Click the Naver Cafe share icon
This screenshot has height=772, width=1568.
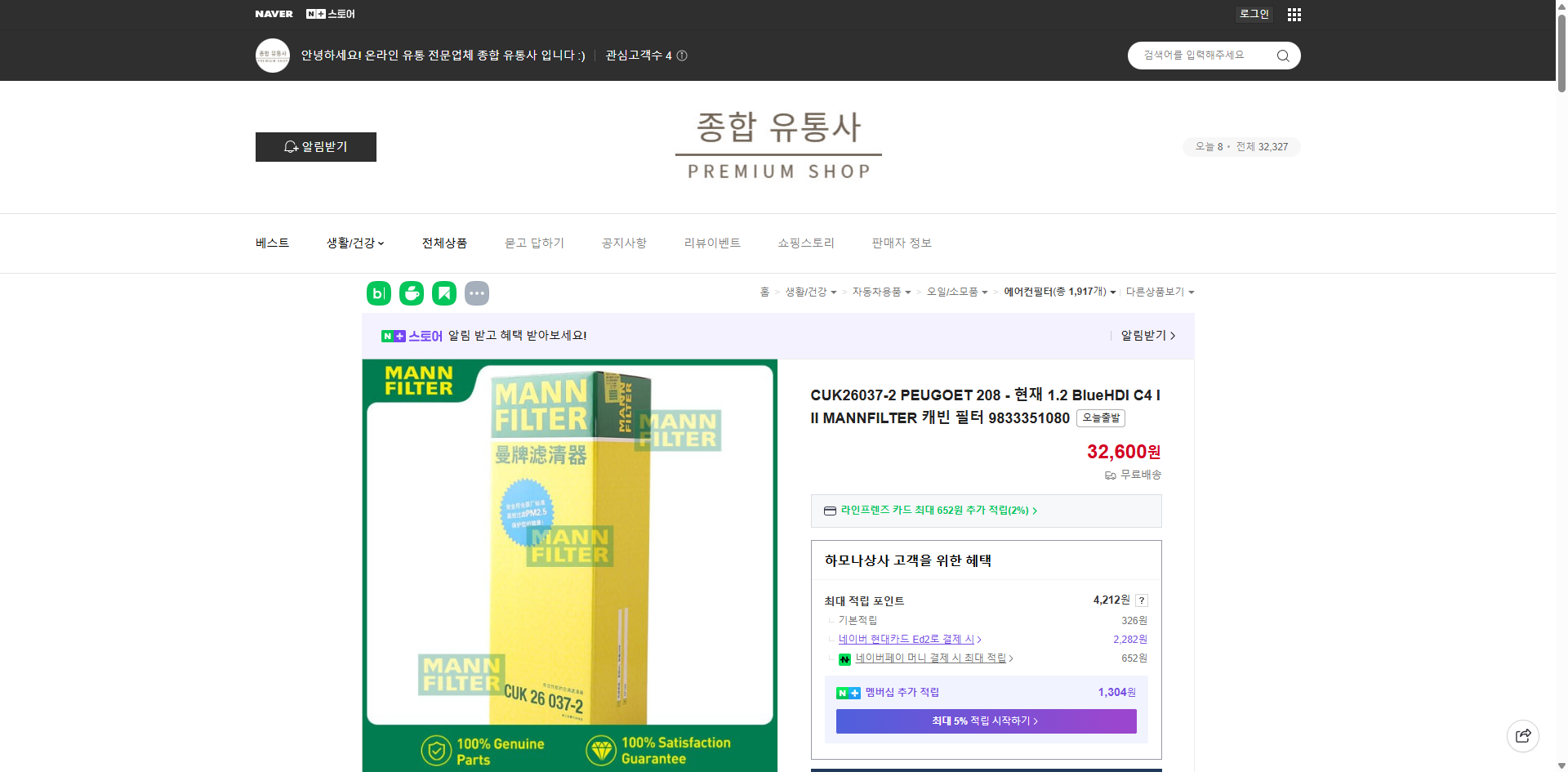click(x=412, y=292)
